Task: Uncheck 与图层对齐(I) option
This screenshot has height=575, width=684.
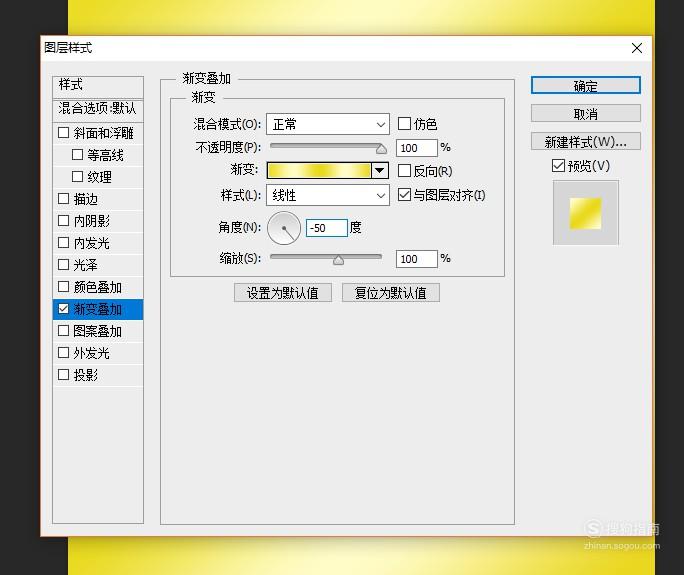Action: tap(404, 195)
